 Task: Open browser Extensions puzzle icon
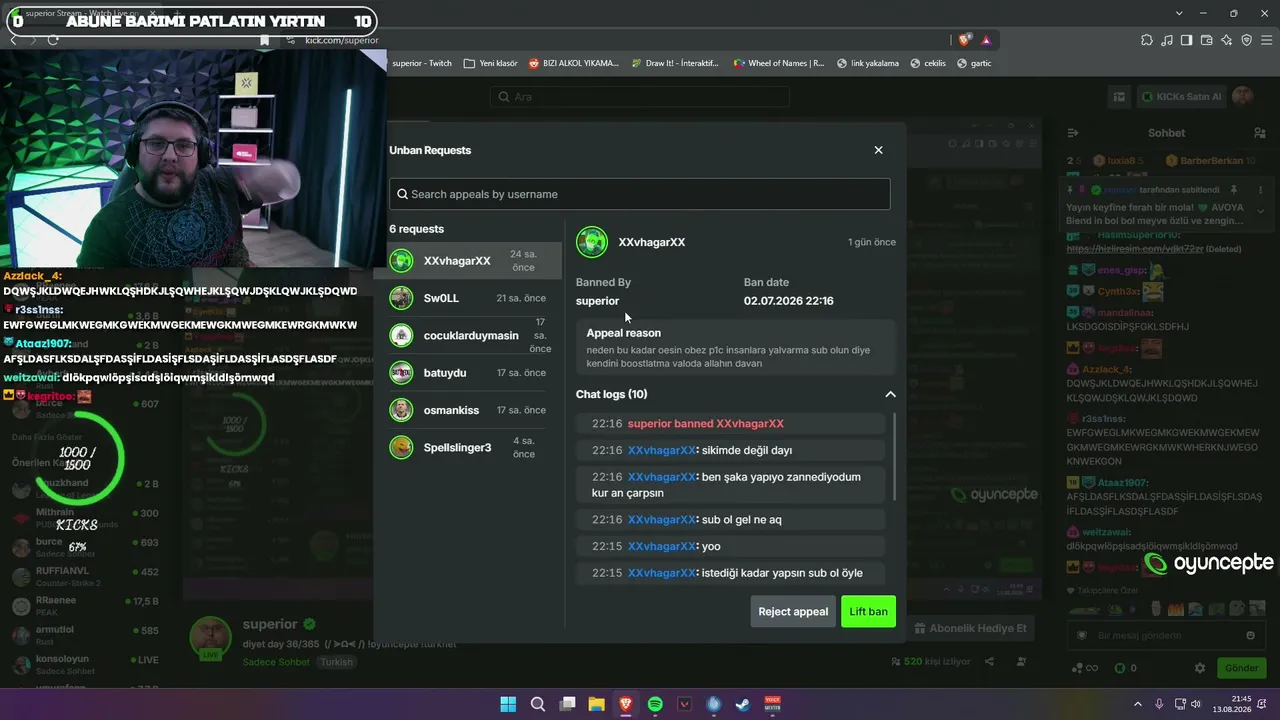(1146, 40)
